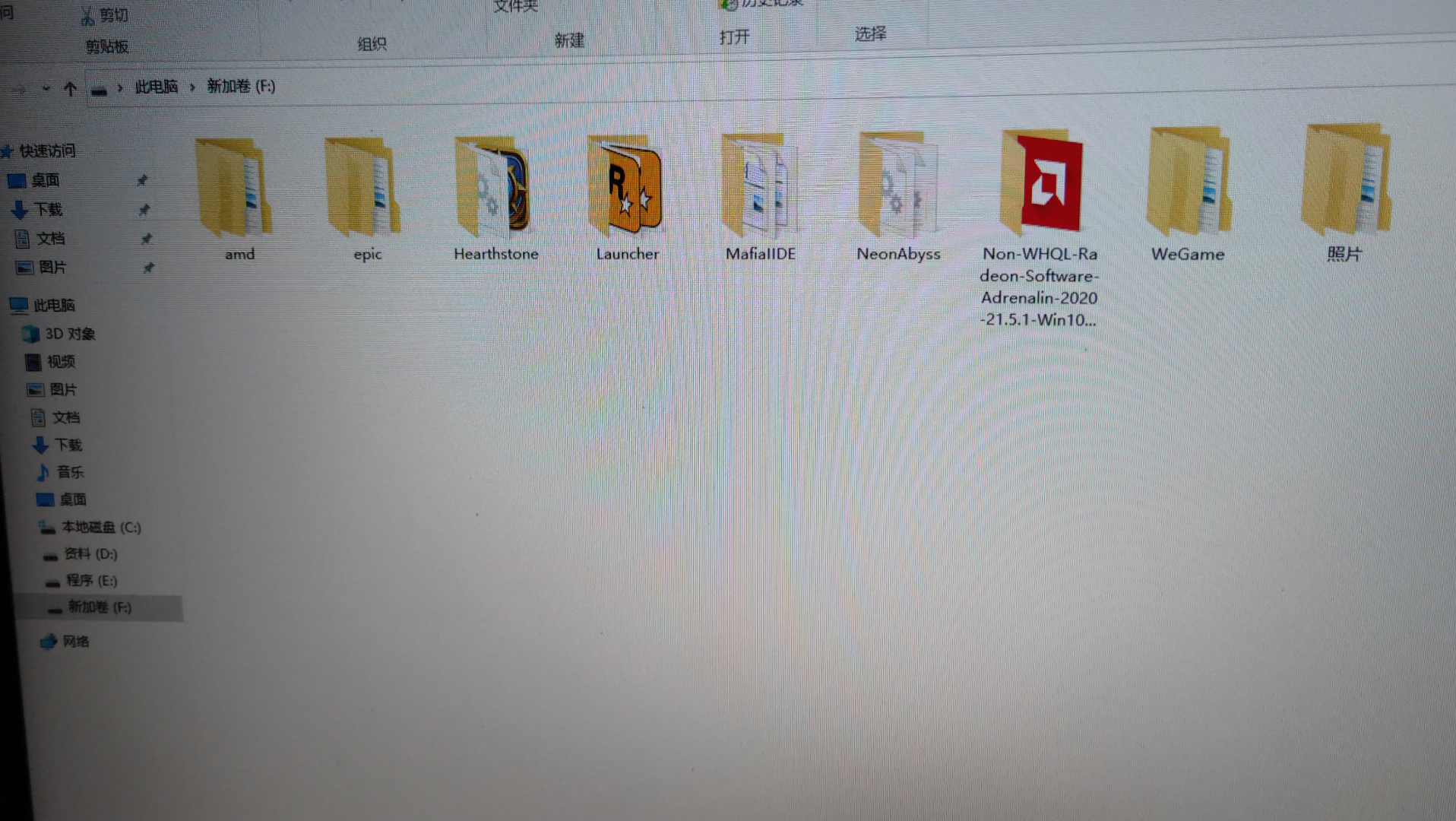Click the 剪切 (cut) scissors icon
The image size is (1456, 821).
pos(87,16)
